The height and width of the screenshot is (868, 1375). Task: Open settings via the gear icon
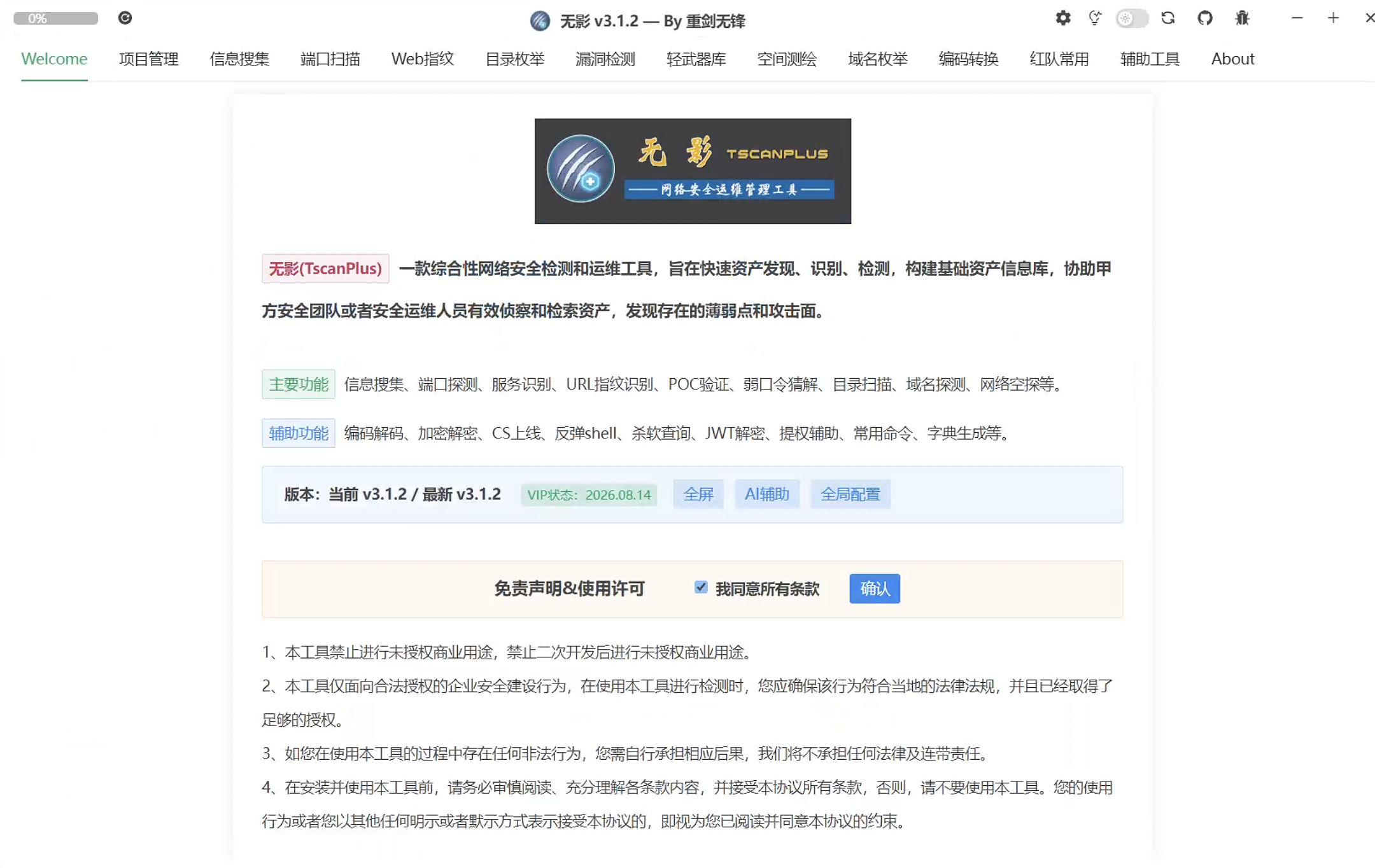[1062, 18]
